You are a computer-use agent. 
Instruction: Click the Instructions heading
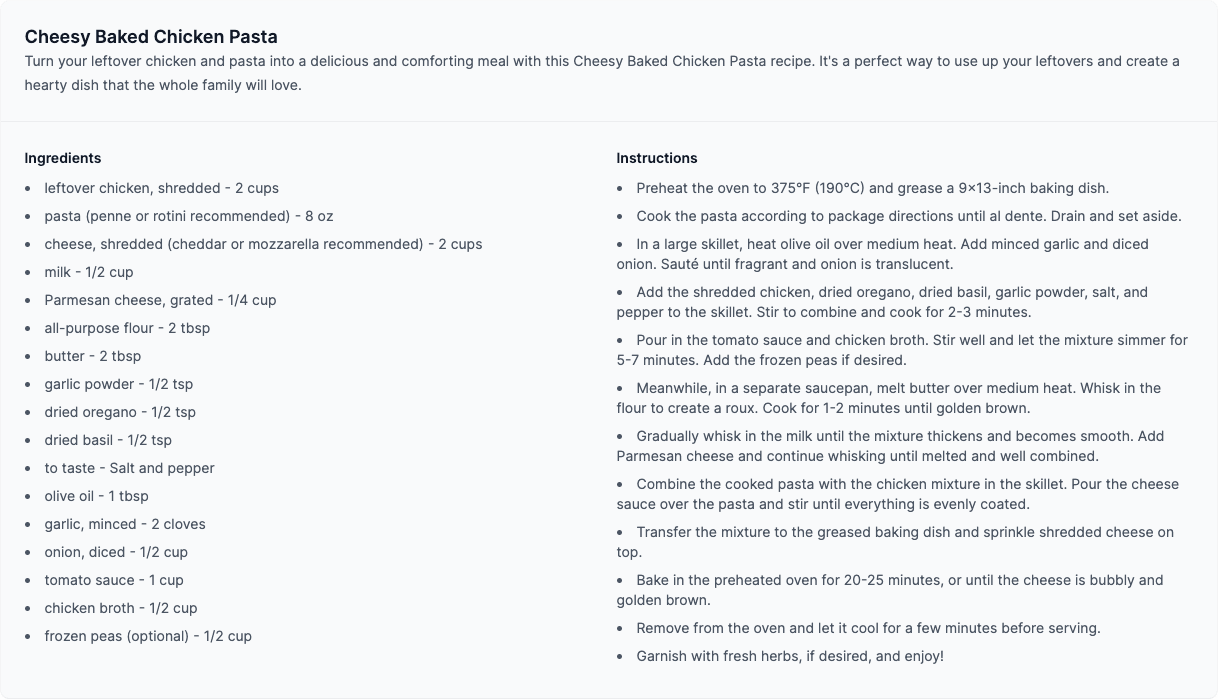pyautogui.click(x=657, y=158)
